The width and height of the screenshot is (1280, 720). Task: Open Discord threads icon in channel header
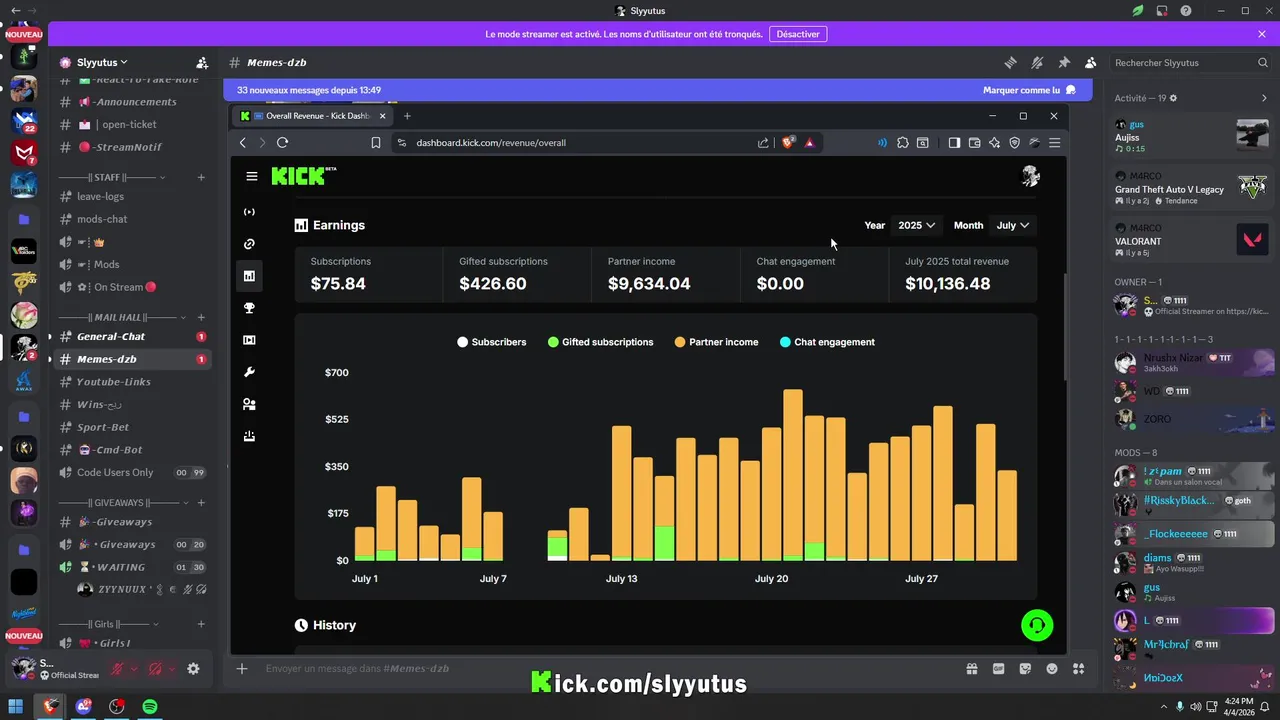[x=1010, y=62]
